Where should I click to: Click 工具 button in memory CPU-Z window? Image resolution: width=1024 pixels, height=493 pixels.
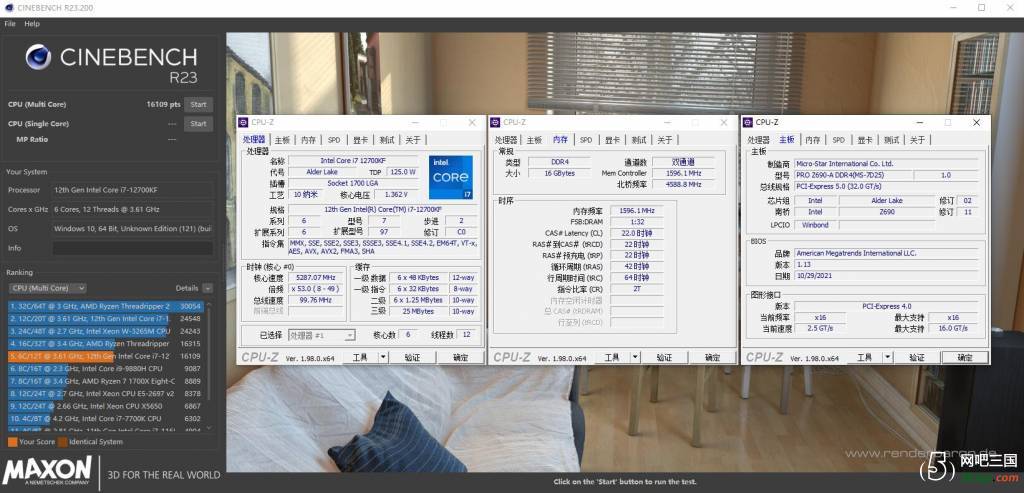(x=612, y=357)
